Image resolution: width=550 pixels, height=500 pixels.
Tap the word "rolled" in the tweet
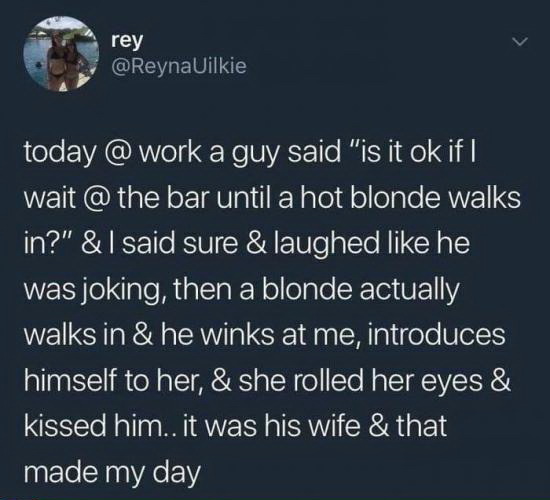(x=329, y=382)
